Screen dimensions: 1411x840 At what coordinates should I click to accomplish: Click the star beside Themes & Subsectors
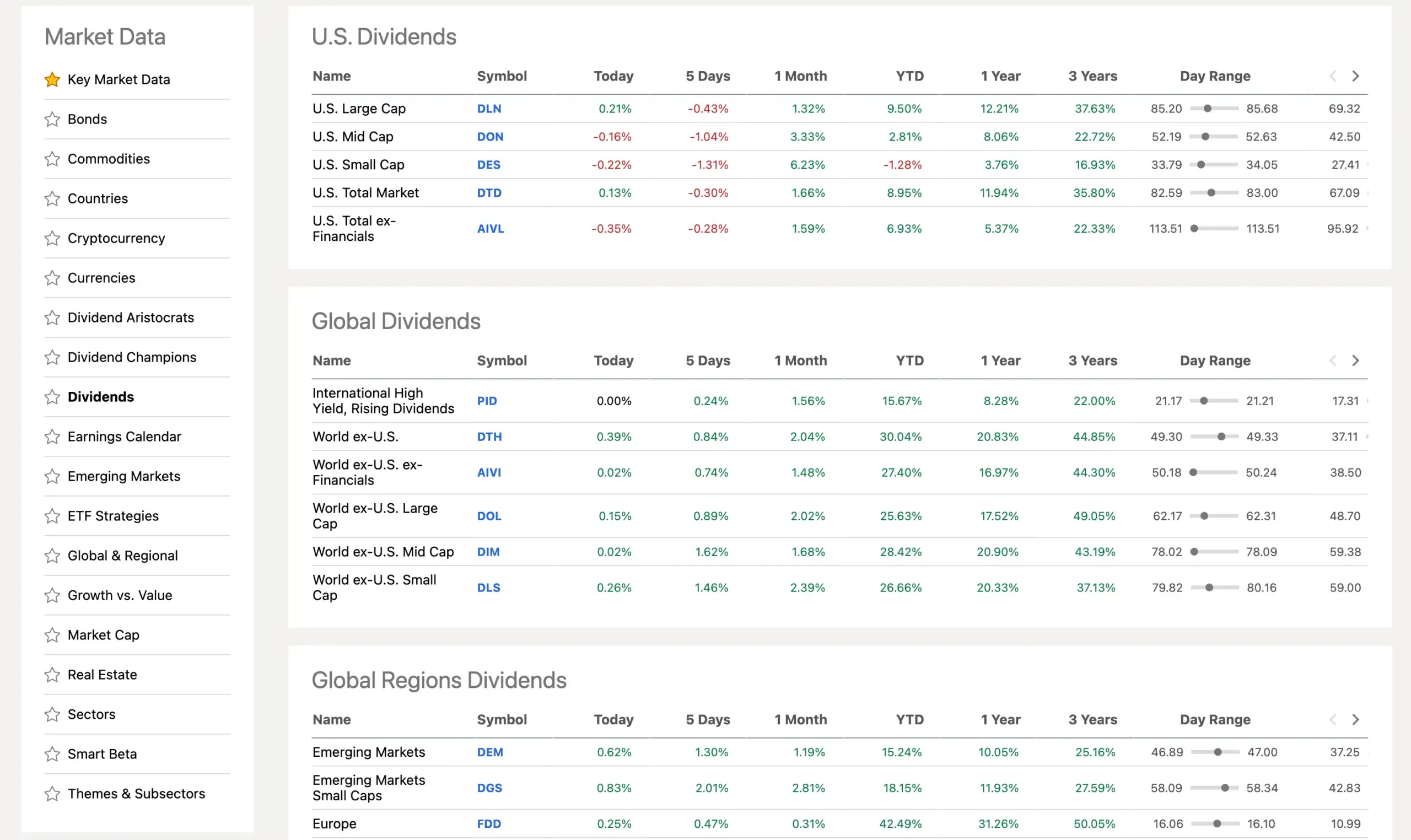pyautogui.click(x=52, y=794)
